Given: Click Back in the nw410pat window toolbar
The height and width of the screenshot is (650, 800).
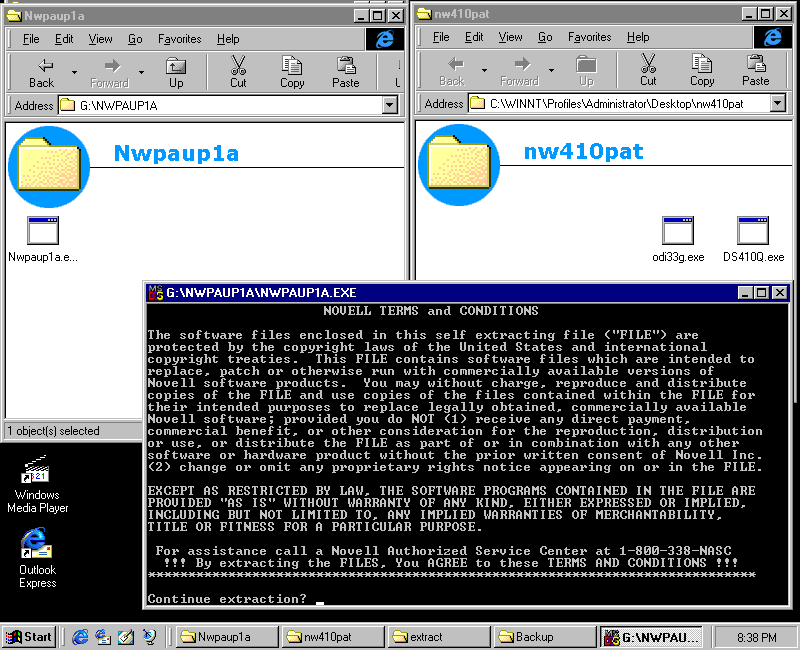Looking at the screenshot, I should (x=452, y=71).
